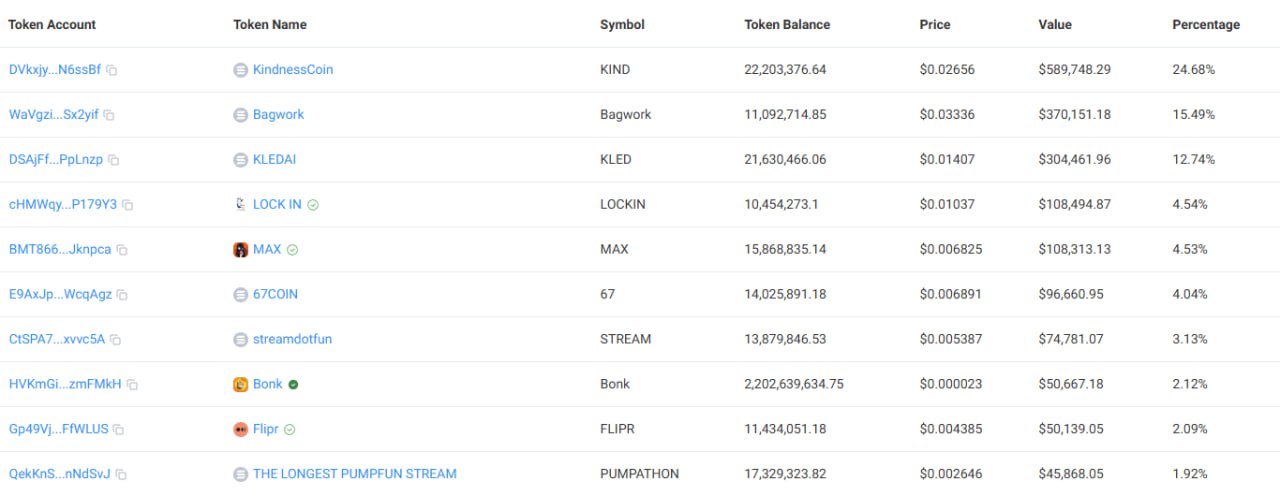Open the 67COIN token page
1280x496 pixels.
(x=275, y=295)
